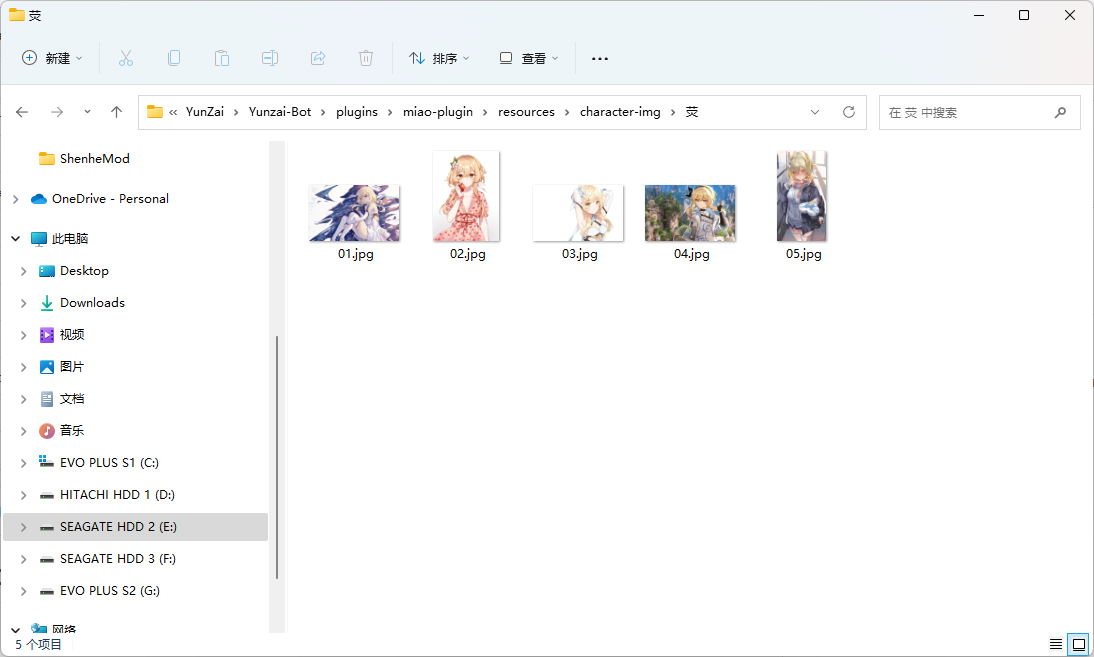1094x657 pixels.
Task: Click the Share icon in the toolbar
Action: [317, 58]
